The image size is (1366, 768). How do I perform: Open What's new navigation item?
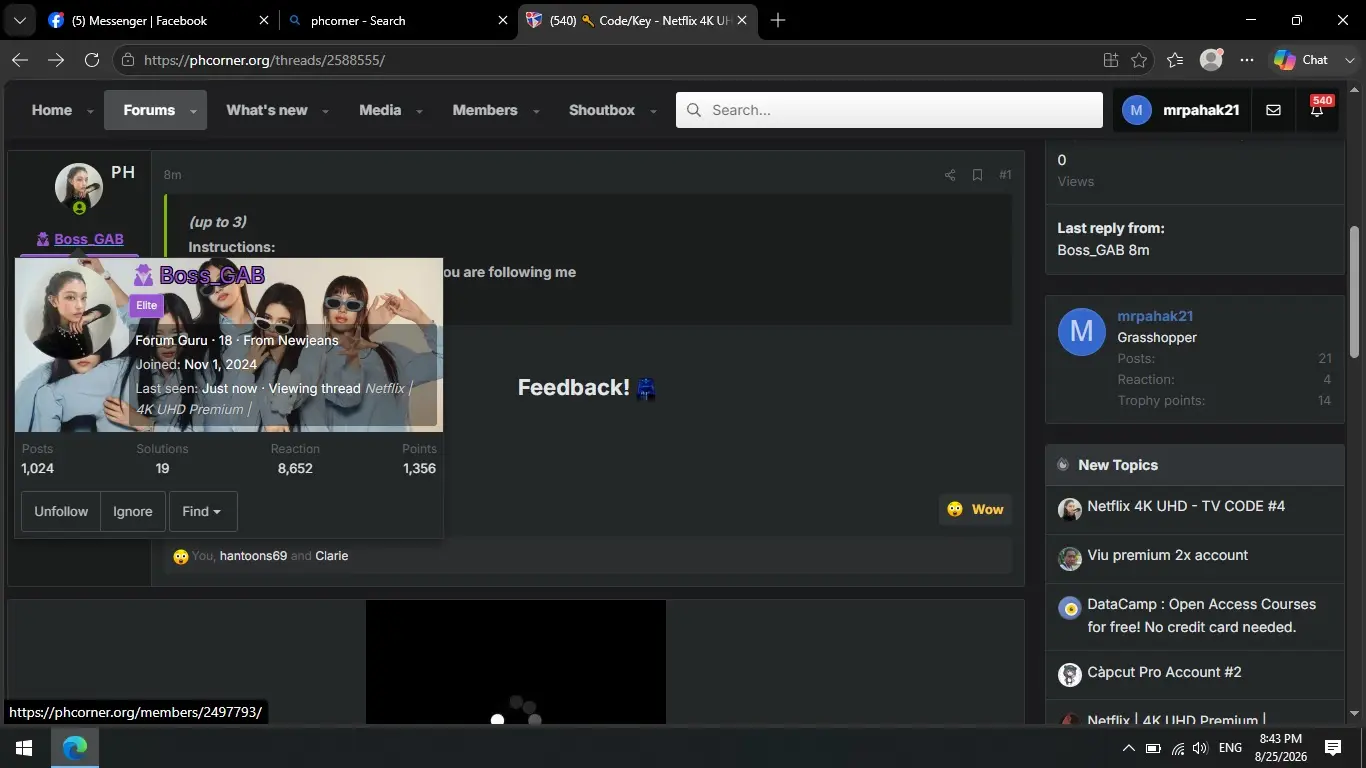pyautogui.click(x=267, y=110)
